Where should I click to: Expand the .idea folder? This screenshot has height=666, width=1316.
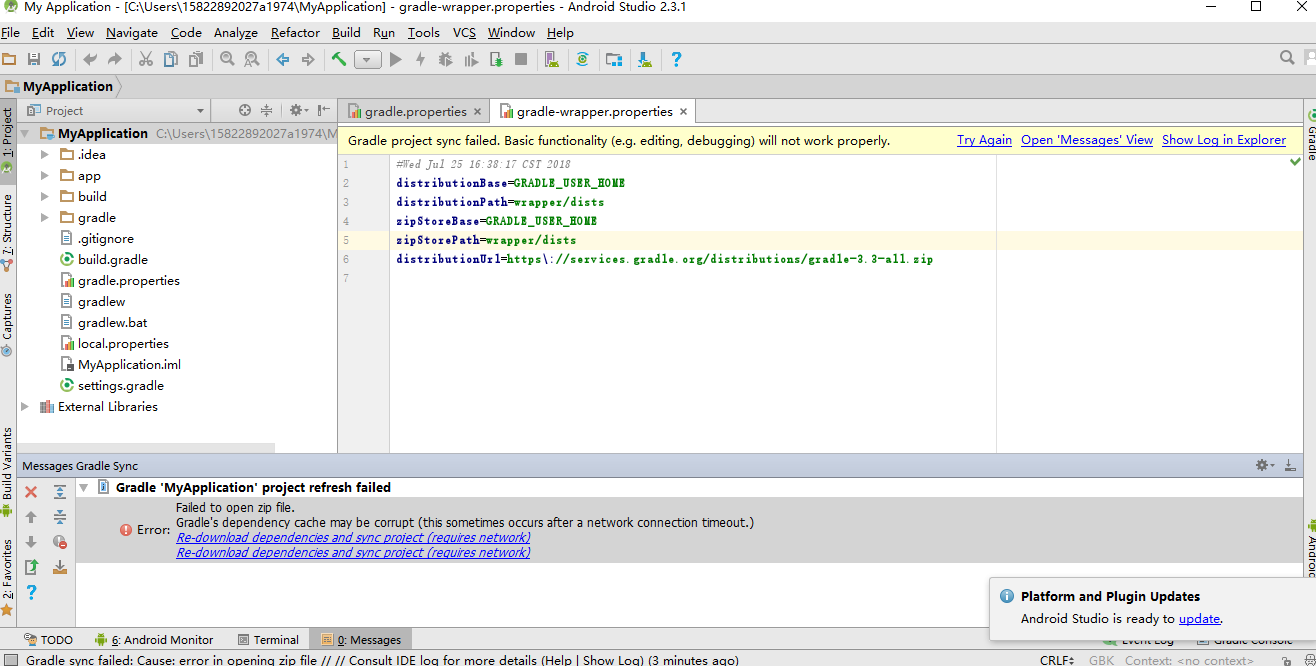pyautogui.click(x=44, y=155)
